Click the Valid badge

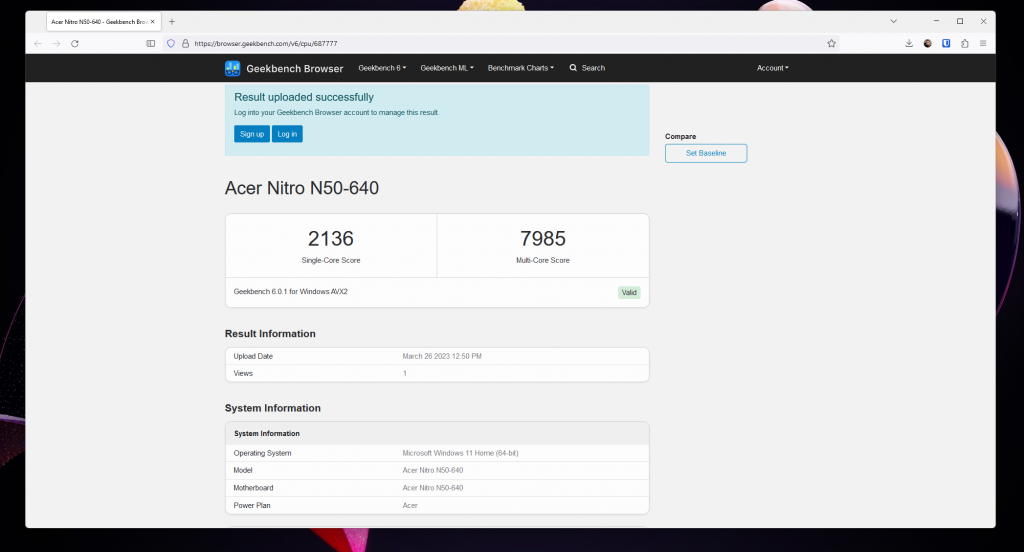pos(629,293)
